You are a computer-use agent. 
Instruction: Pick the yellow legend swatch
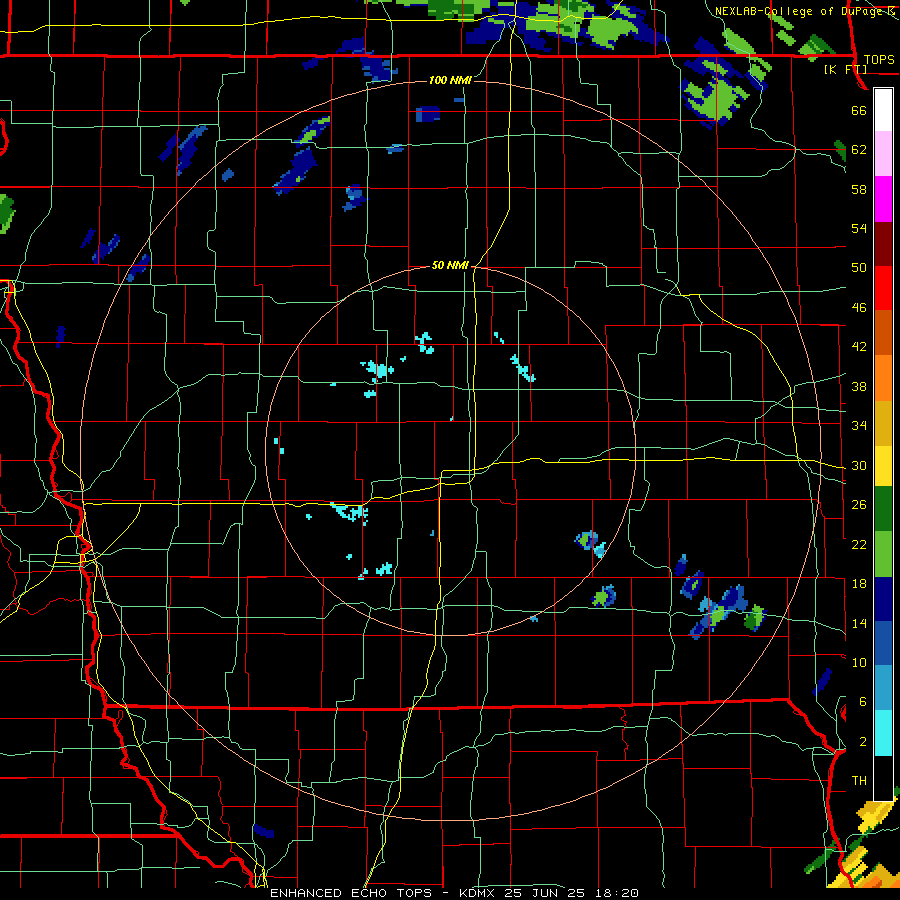883,466
